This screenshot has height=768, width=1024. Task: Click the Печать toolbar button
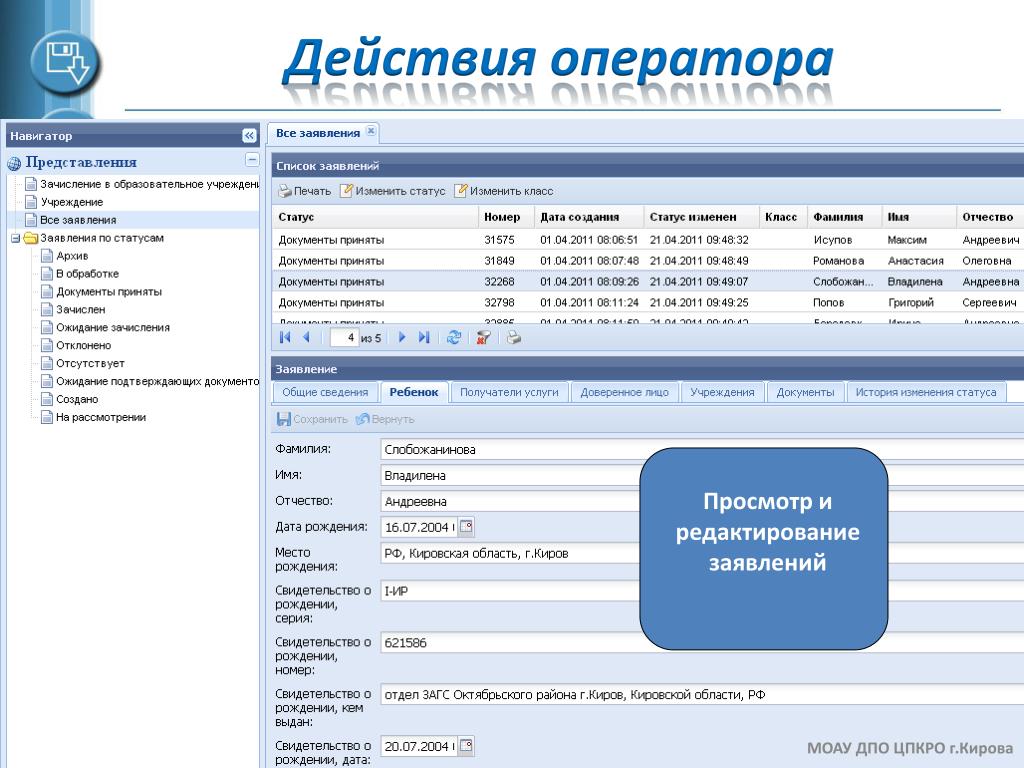(305, 191)
